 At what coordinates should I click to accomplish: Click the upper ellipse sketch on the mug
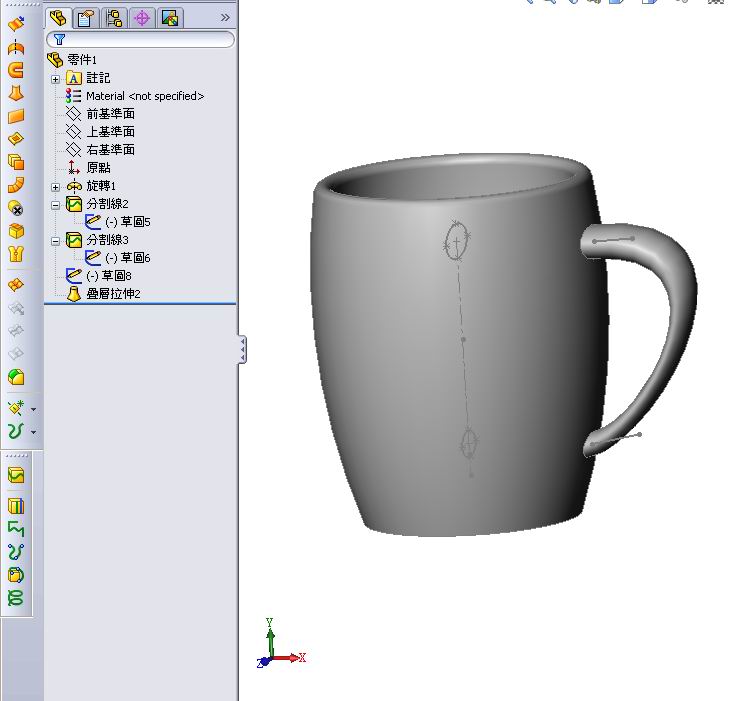[457, 241]
